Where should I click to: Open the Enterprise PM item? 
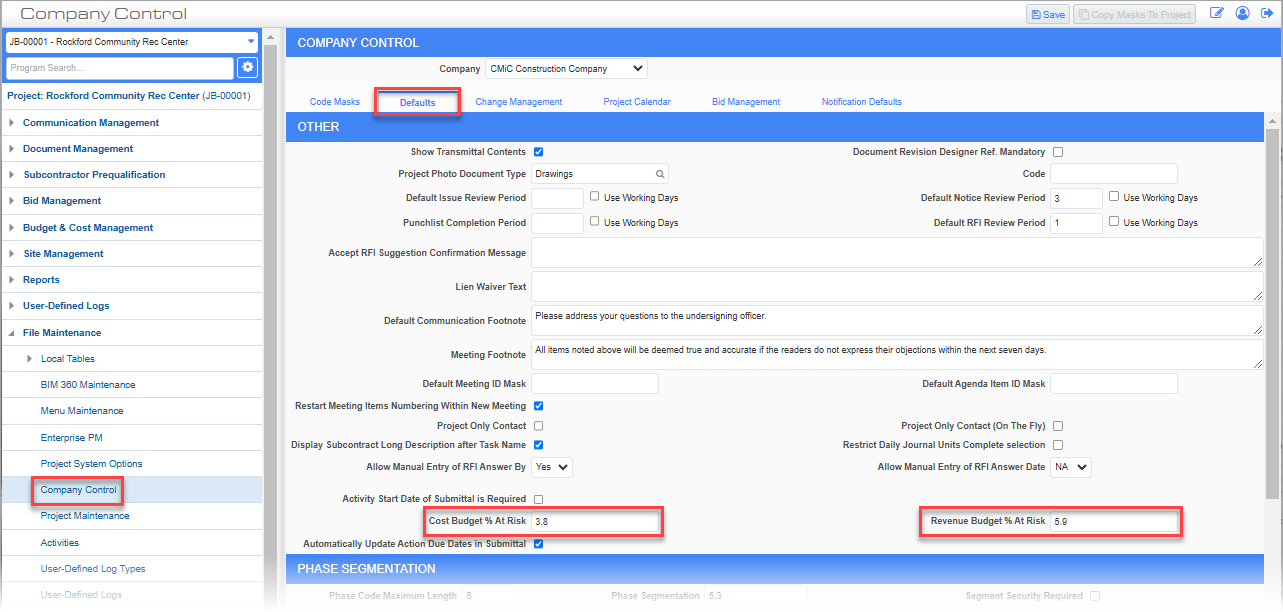click(71, 438)
